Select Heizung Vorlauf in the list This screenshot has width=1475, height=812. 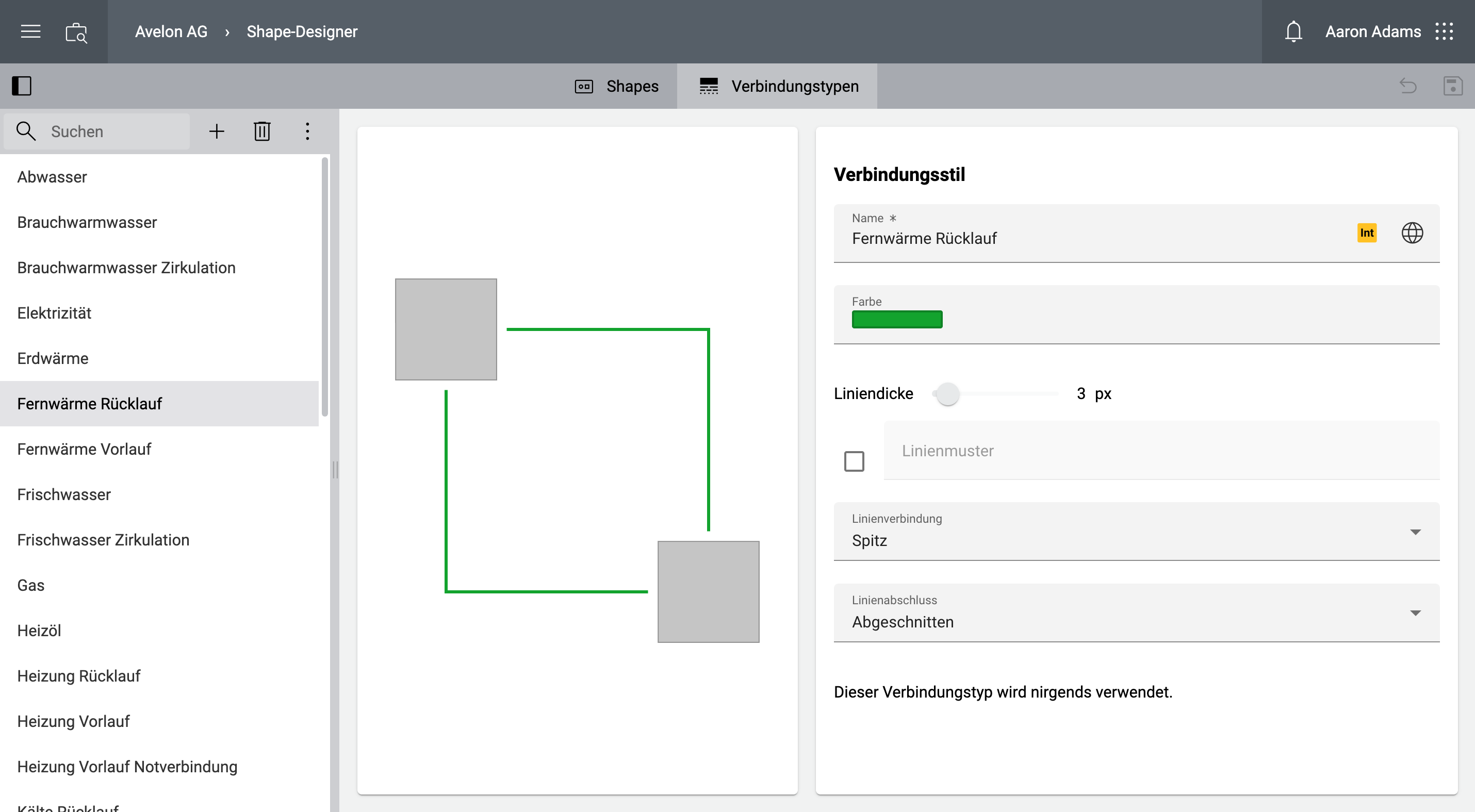[159, 721]
